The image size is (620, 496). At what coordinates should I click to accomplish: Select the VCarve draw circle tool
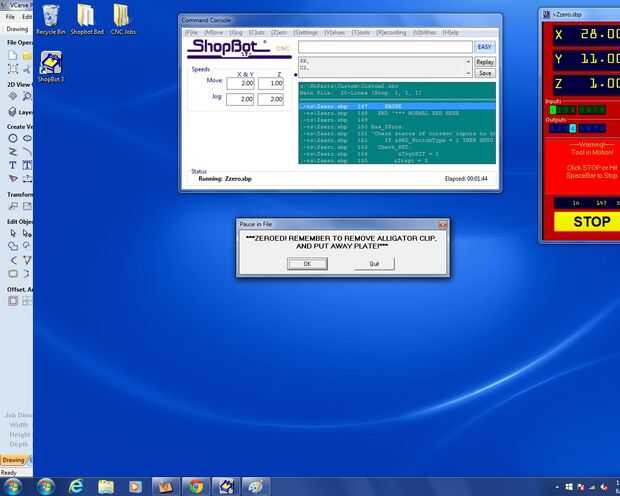(x=13, y=138)
